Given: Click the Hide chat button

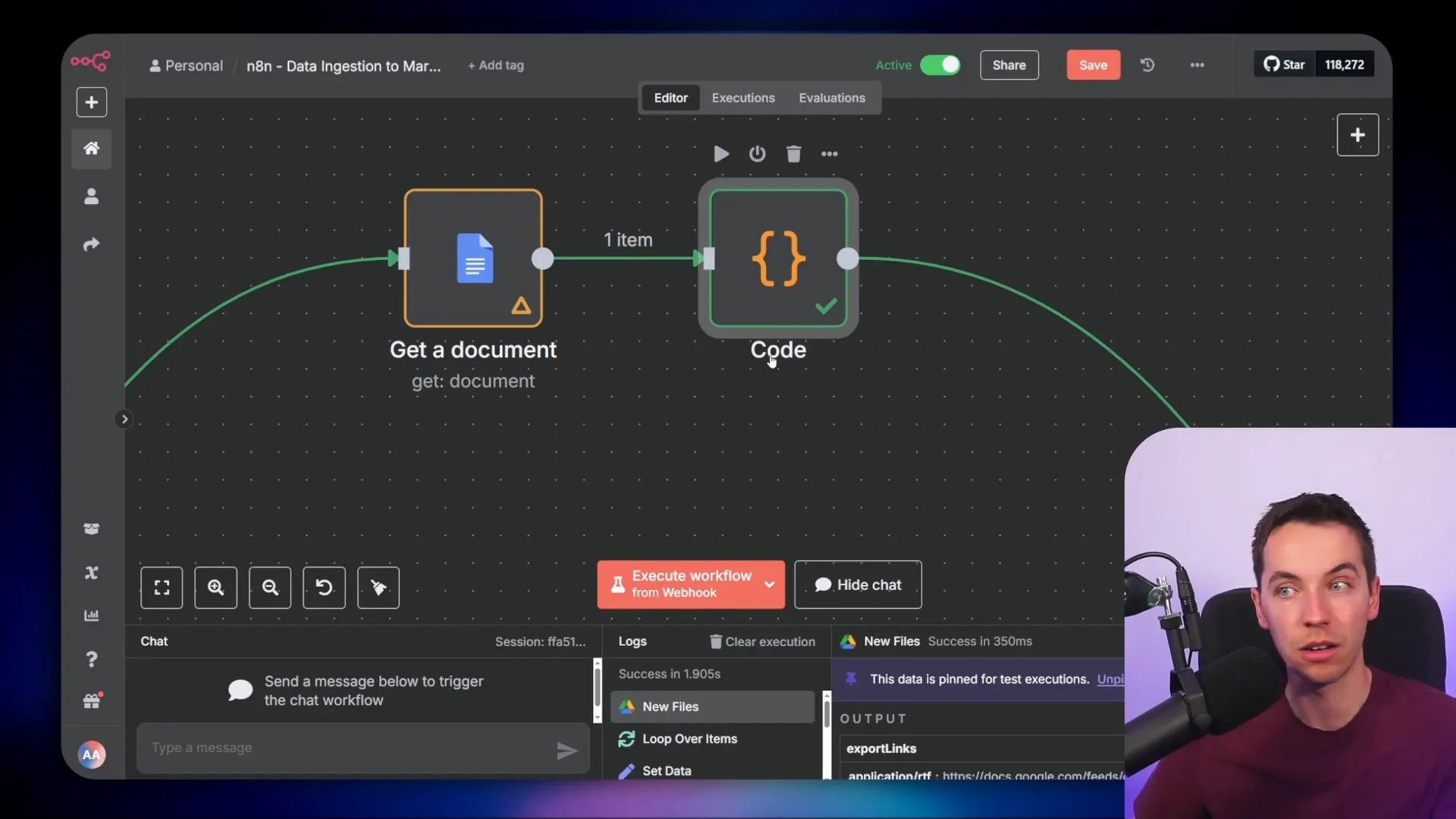Looking at the screenshot, I should (x=858, y=585).
